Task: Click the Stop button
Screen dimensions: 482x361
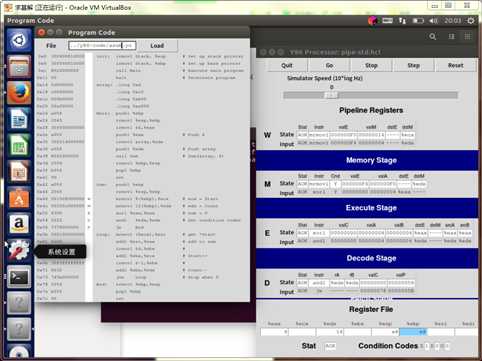Action: [x=371, y=65]
